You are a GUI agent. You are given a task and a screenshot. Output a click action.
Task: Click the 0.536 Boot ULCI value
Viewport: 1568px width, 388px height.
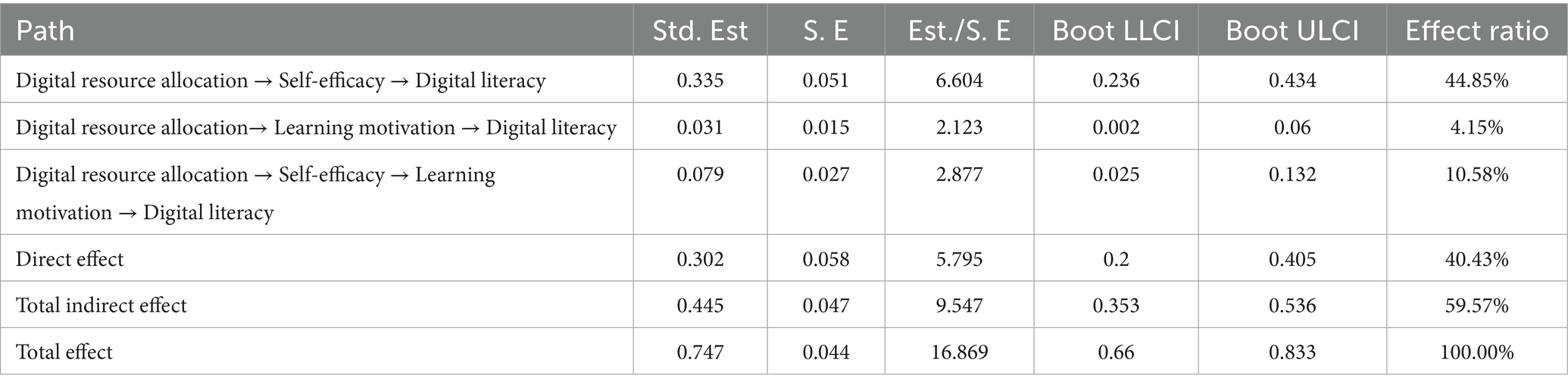point(1292,305)
